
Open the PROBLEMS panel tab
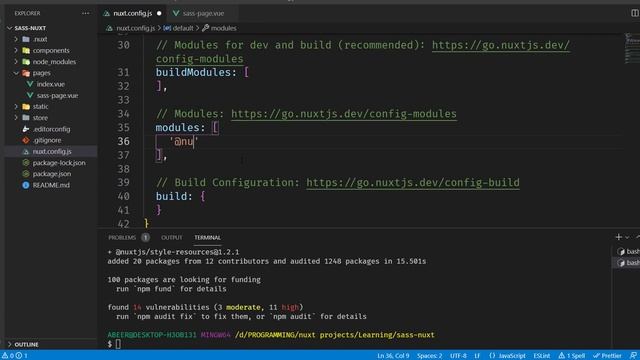pos(122,237)
